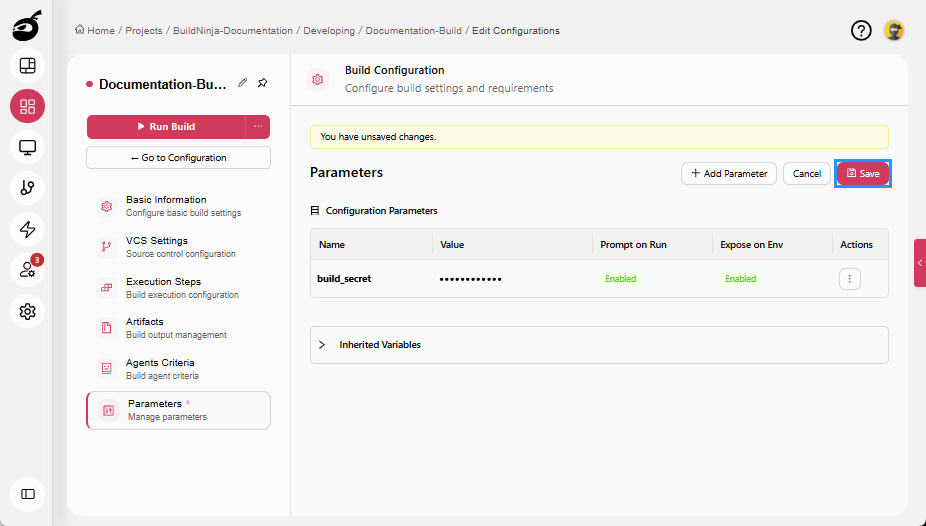
Task: Toggle Prompt on Run Enabled for build_secret
Action: point(620,279)
